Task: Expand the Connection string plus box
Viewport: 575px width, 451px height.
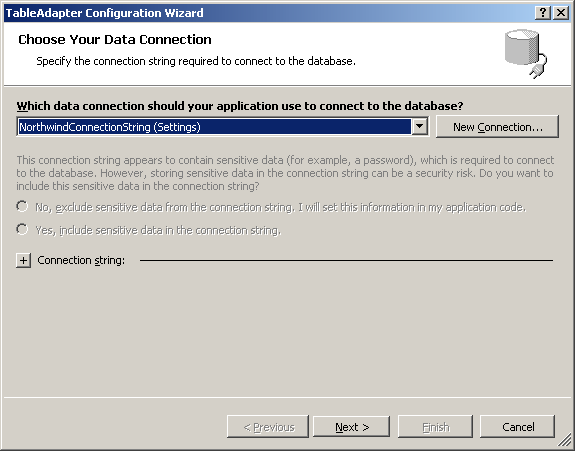Action: 23,260
